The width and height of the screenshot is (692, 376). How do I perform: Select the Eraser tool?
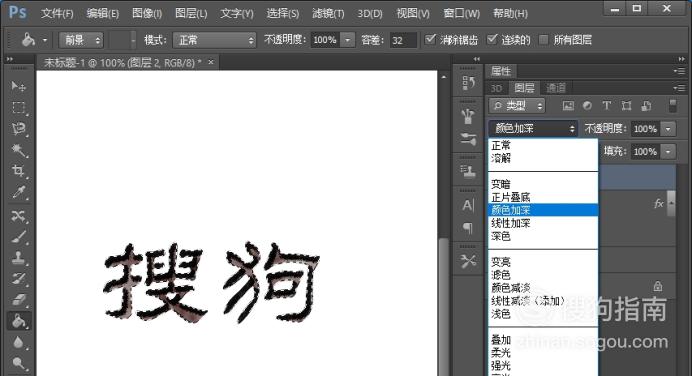pos(18,300)
